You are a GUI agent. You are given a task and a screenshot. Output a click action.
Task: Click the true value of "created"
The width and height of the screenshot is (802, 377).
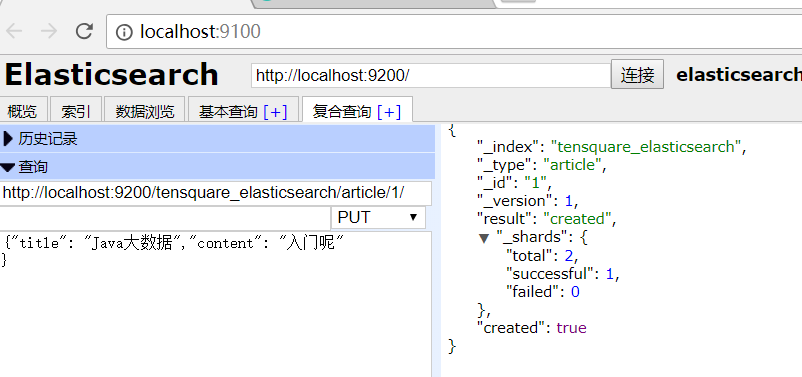pyautogui.click(x=571, y=327)
